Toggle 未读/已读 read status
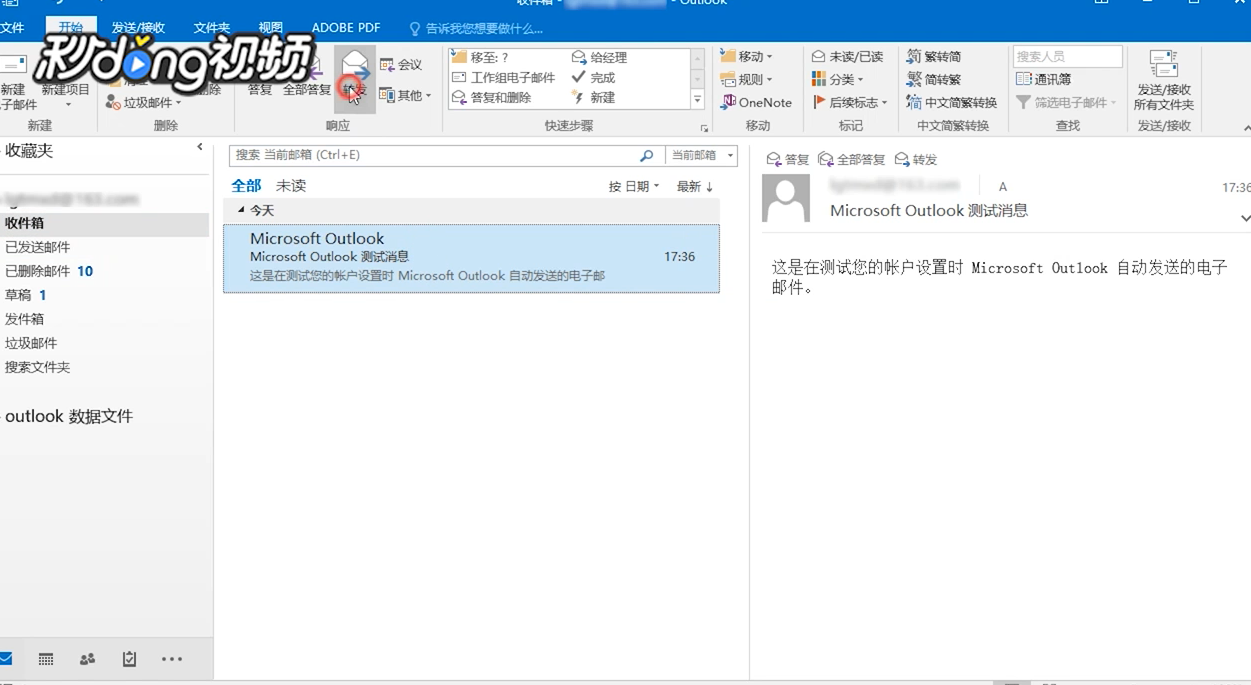This screenshot has height=685, width=1251. pos(847,56)
